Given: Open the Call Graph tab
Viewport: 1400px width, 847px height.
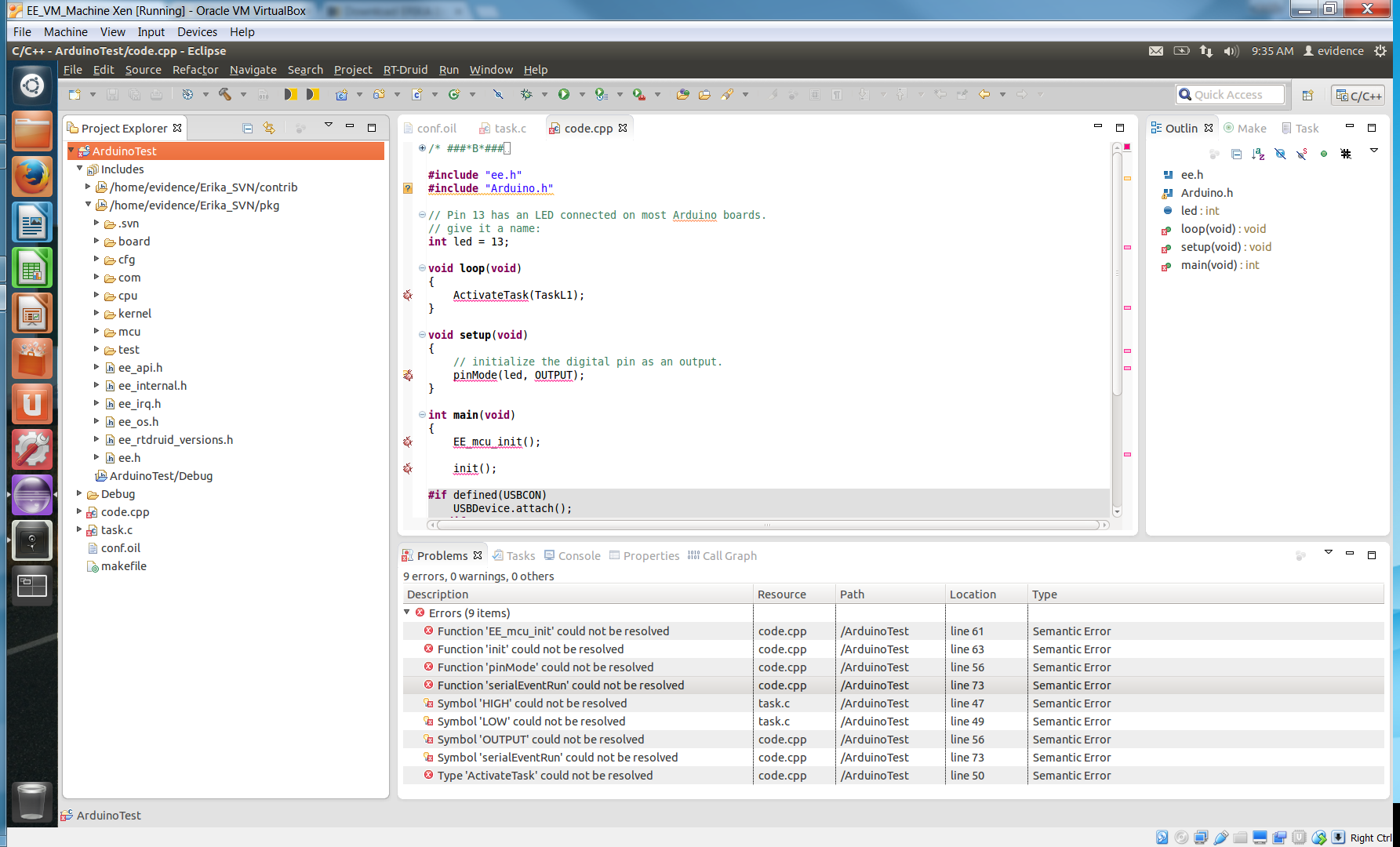Looking at the screenshot, I should 722,555.
